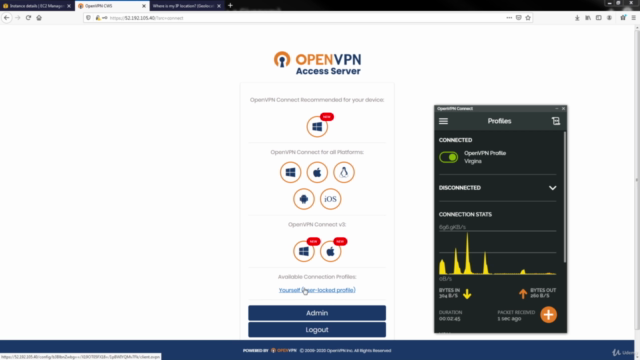Click the Logout button
The image size is (640, 360).
pos(317,330)
